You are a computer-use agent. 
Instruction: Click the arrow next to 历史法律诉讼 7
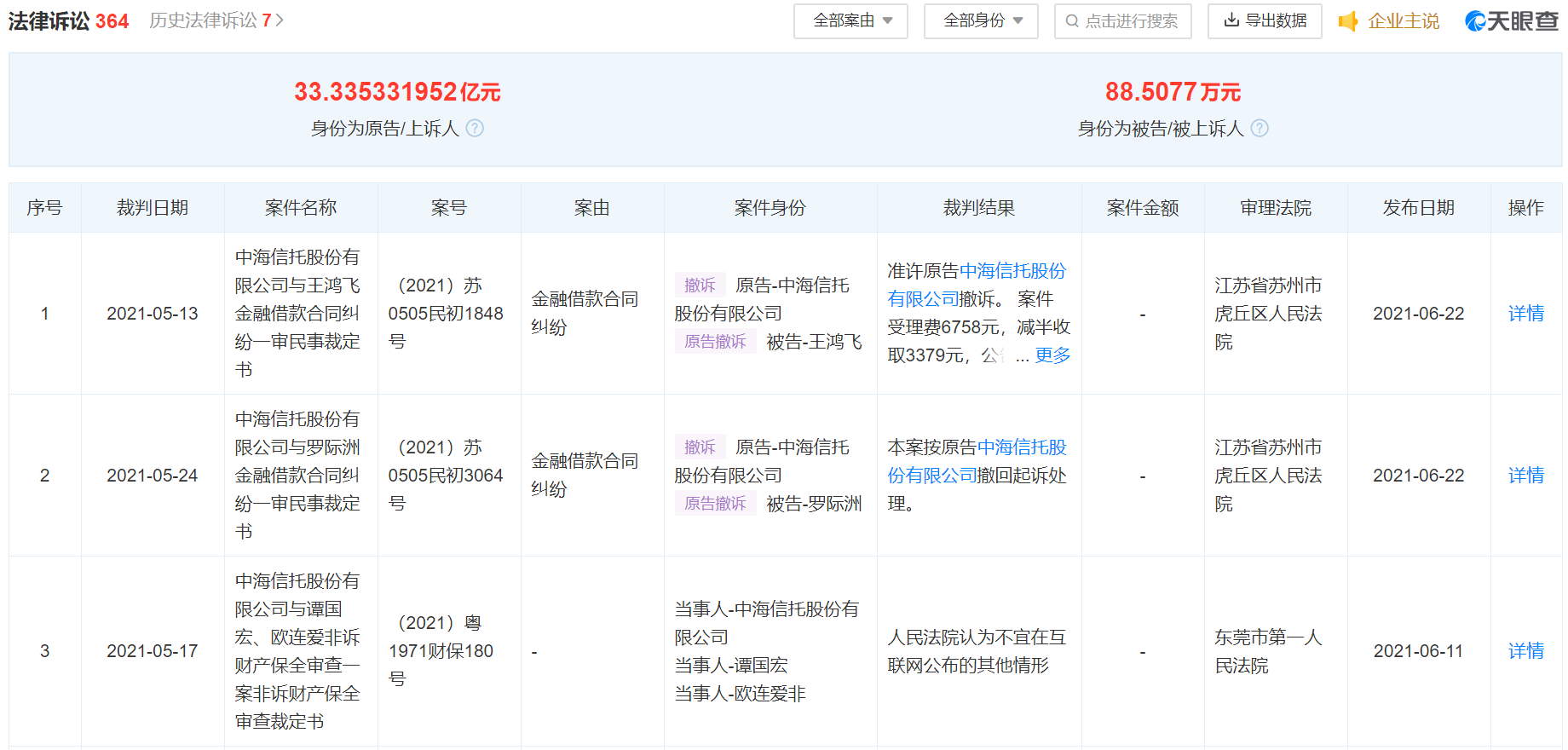click(280, 20)
